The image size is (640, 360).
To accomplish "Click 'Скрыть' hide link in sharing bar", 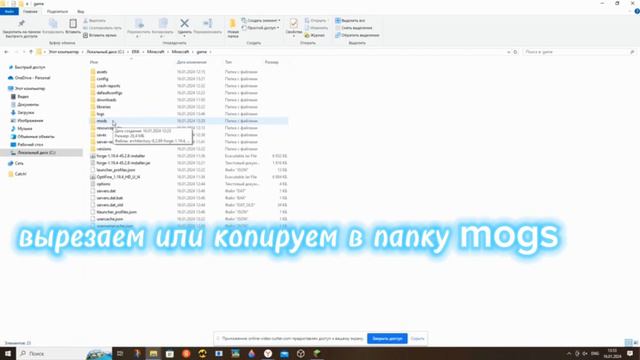I will pyautogui.click(x=417, y=338).
